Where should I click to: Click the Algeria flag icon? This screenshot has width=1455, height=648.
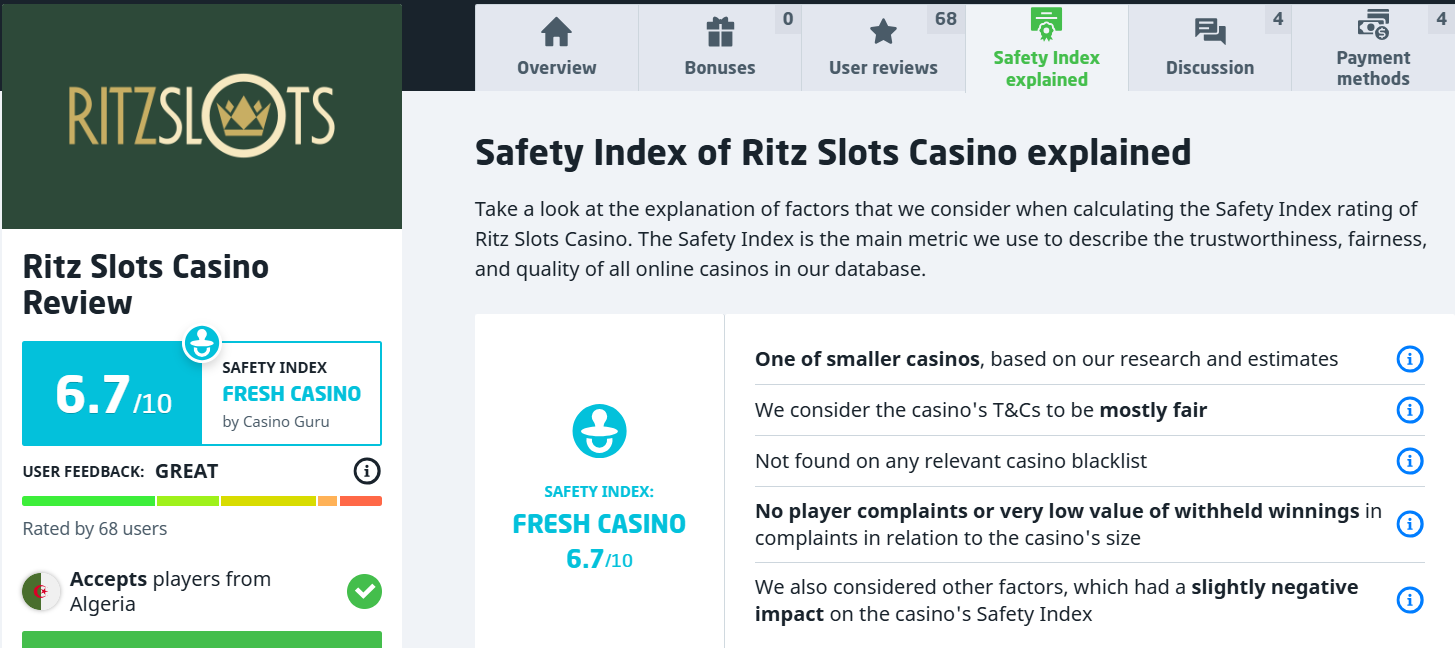[x=41, y=592]
